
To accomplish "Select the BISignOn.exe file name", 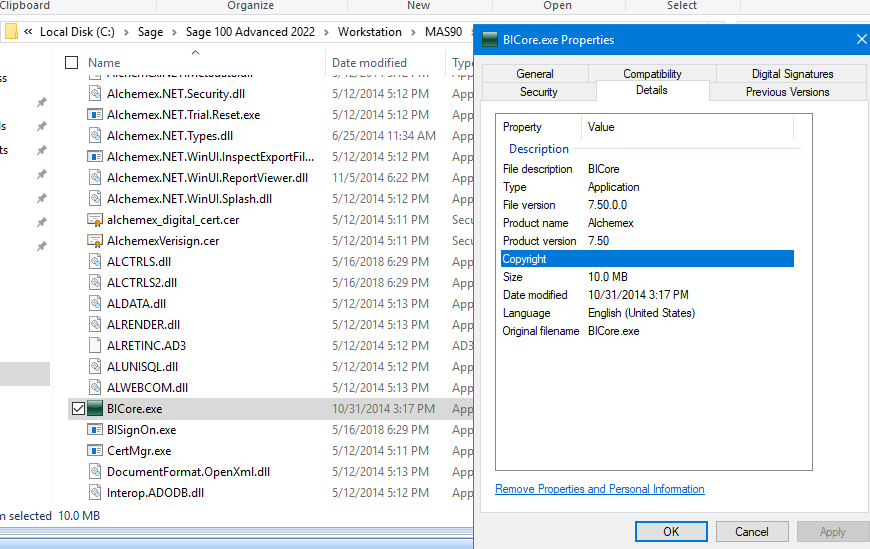I will [x=141, y=430].
